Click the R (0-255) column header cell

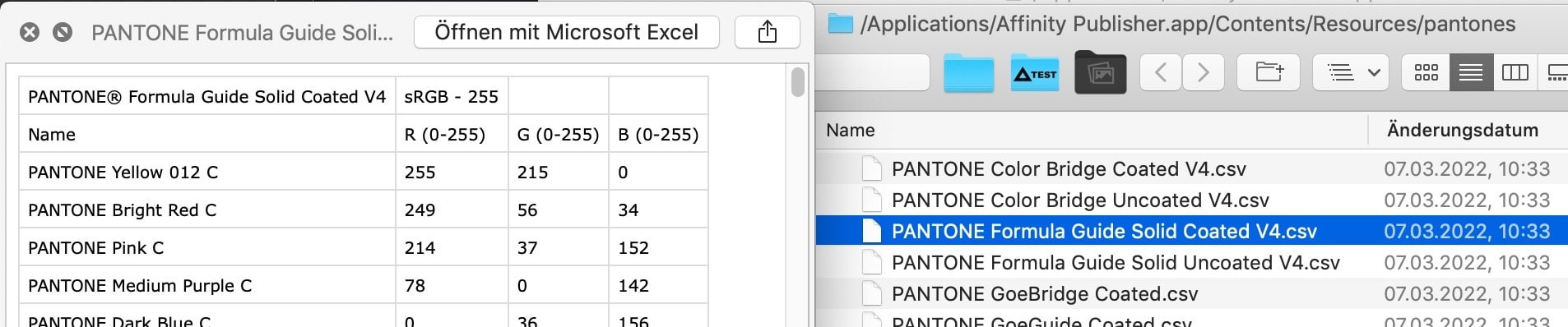[452, 134]
